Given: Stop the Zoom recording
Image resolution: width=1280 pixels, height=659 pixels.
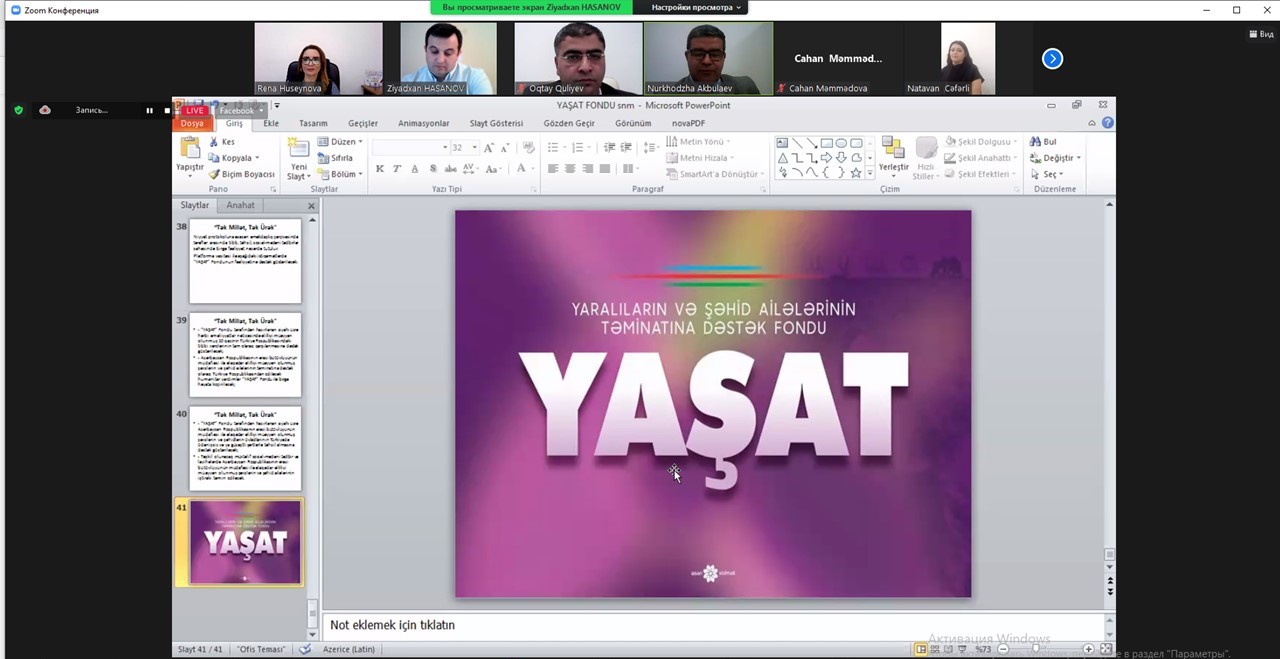Looking at the screenshot, I should 167,110.
